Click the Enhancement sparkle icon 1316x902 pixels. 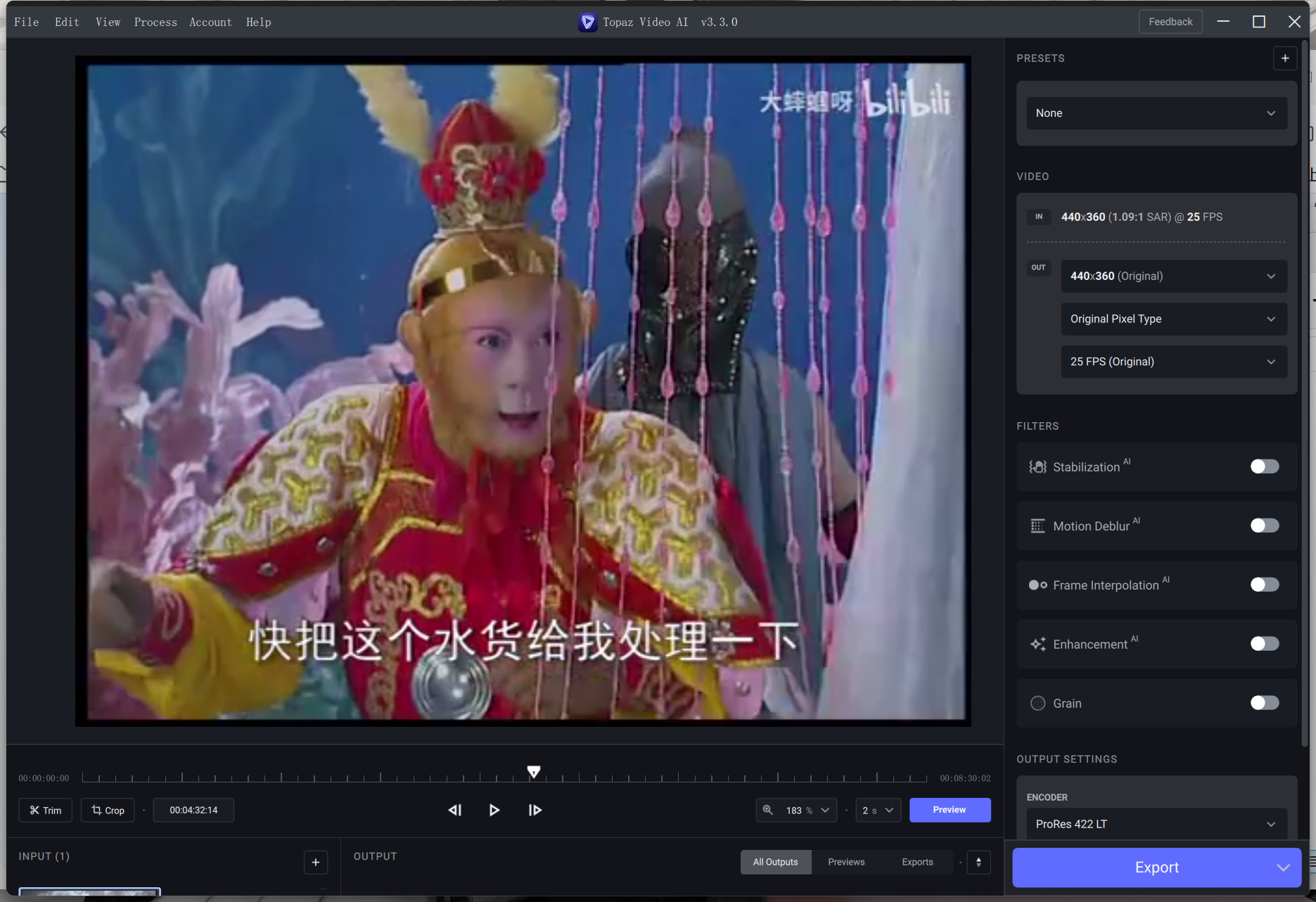[x=1037, y=644]
